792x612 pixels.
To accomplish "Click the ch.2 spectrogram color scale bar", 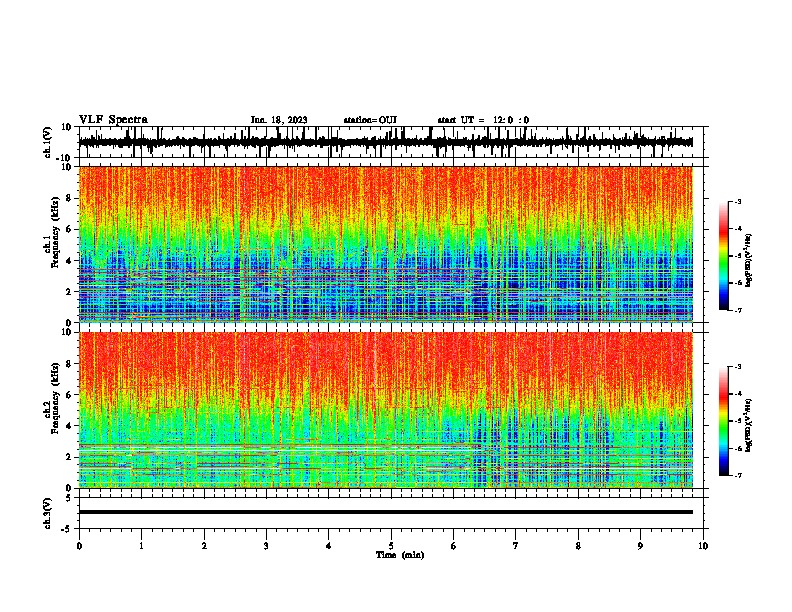I will [723, 421].
